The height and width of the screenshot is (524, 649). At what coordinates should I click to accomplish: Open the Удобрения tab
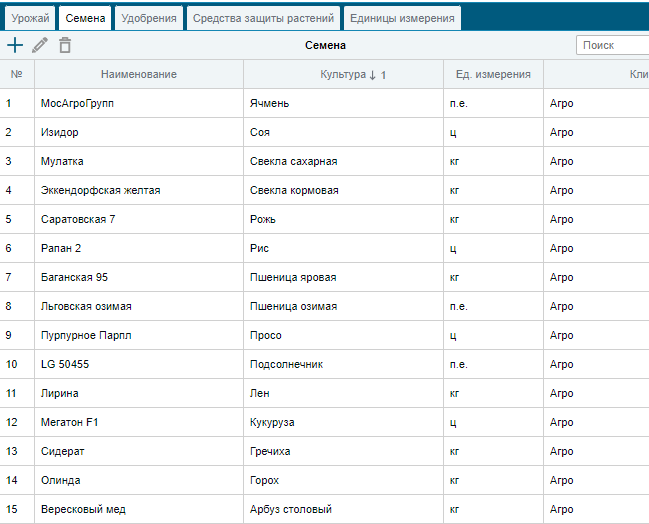(x=149, y=18)
